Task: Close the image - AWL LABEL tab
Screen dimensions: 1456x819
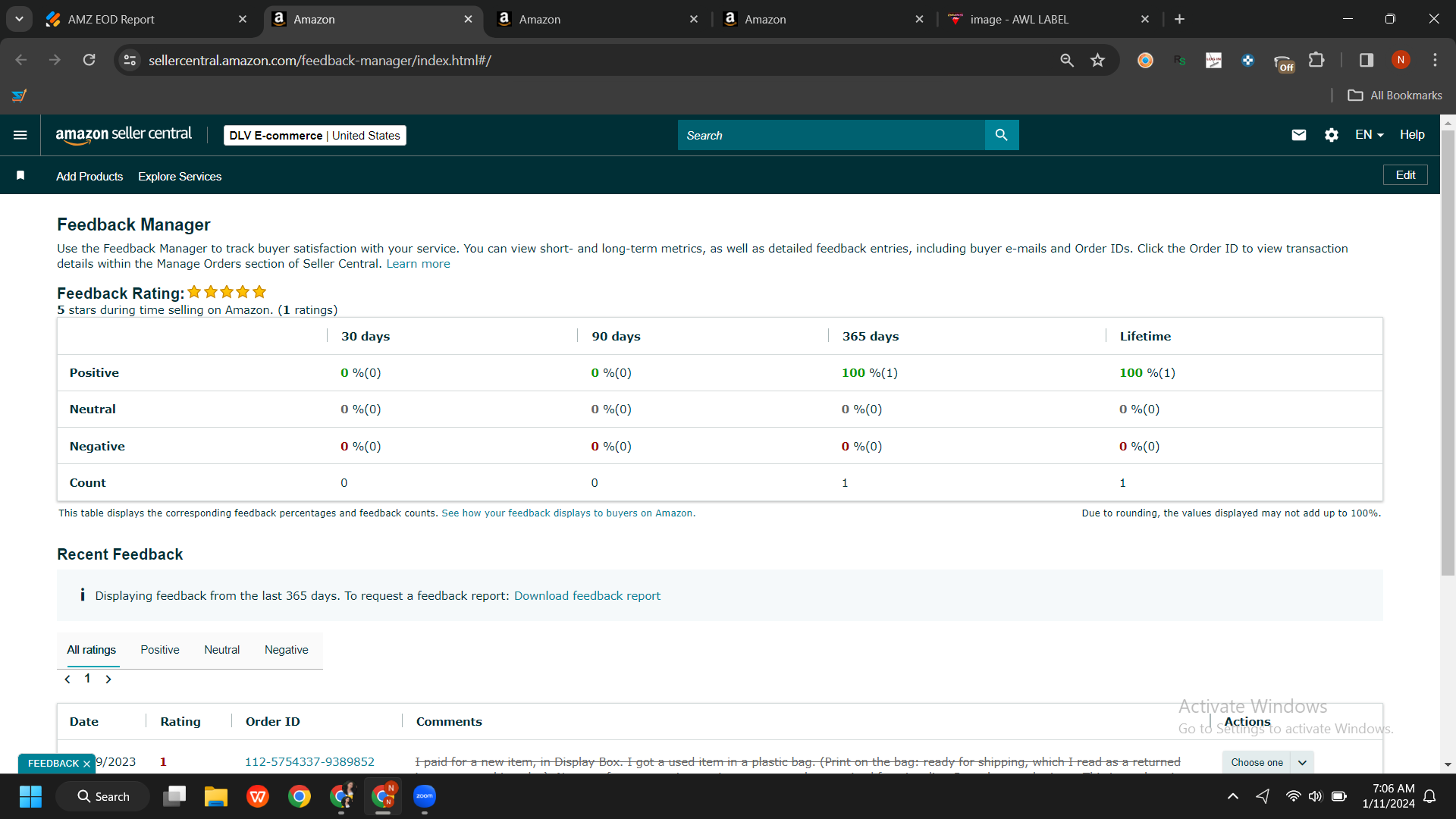Action: (1145, 19)
